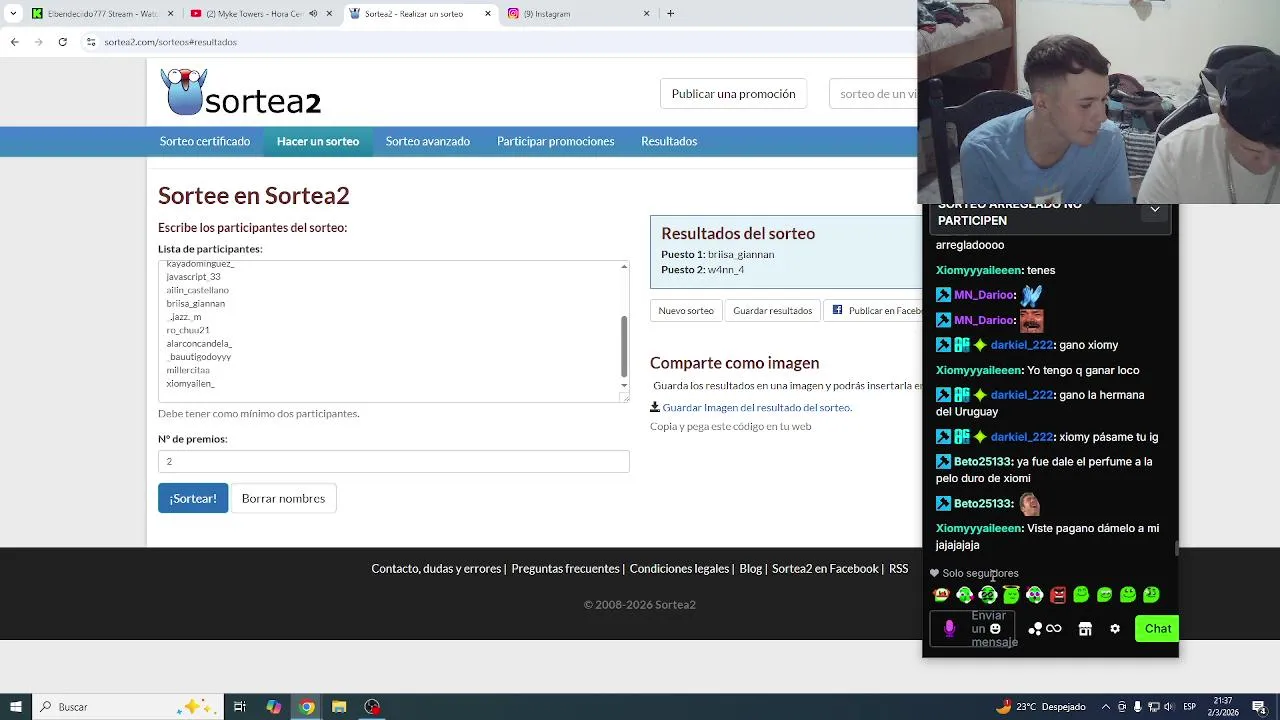Viewport: 1280px width, 720px height.
Task: Open Chrome from the taskbar
Action: coord(307,707)
